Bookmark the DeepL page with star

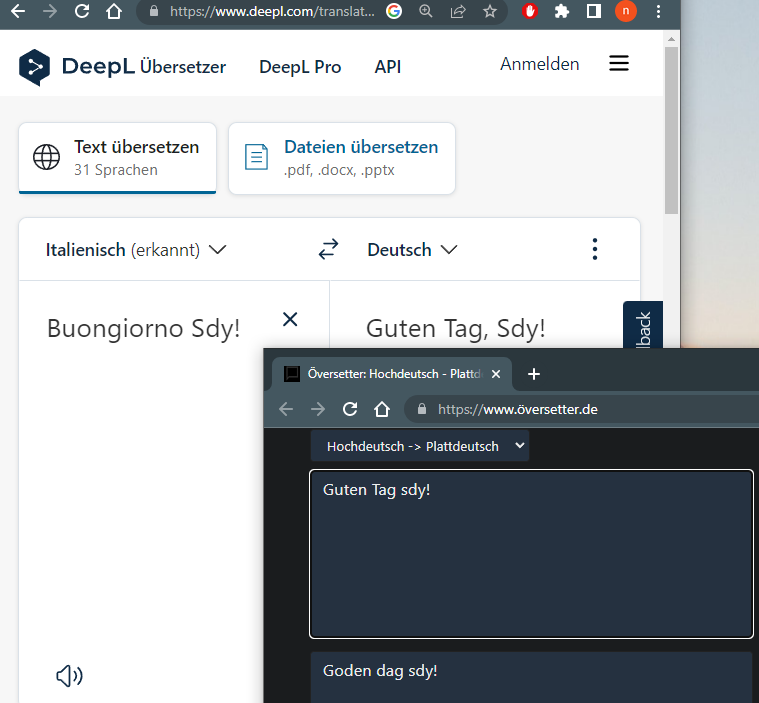point(490,11)
